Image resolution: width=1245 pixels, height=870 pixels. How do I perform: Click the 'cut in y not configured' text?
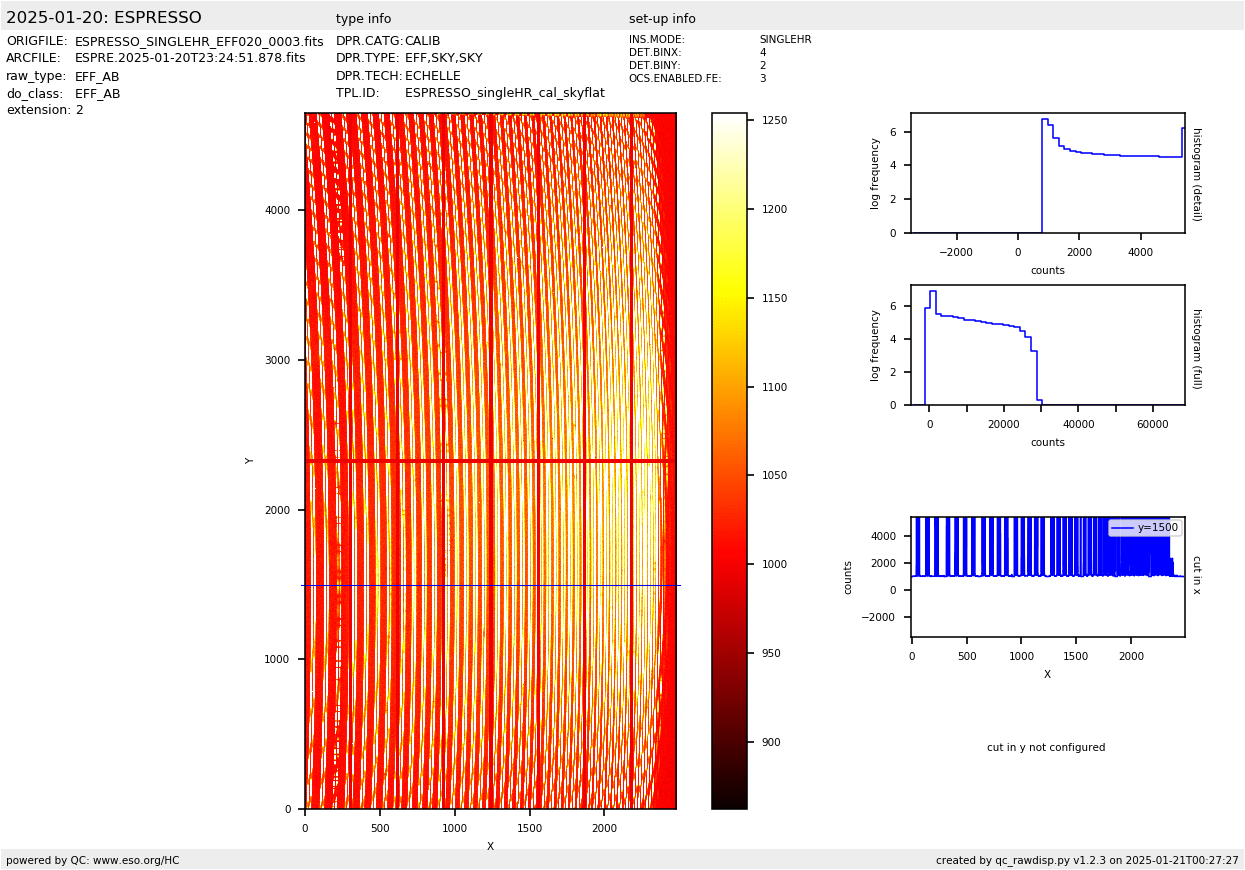click(x=1046, y=748)
